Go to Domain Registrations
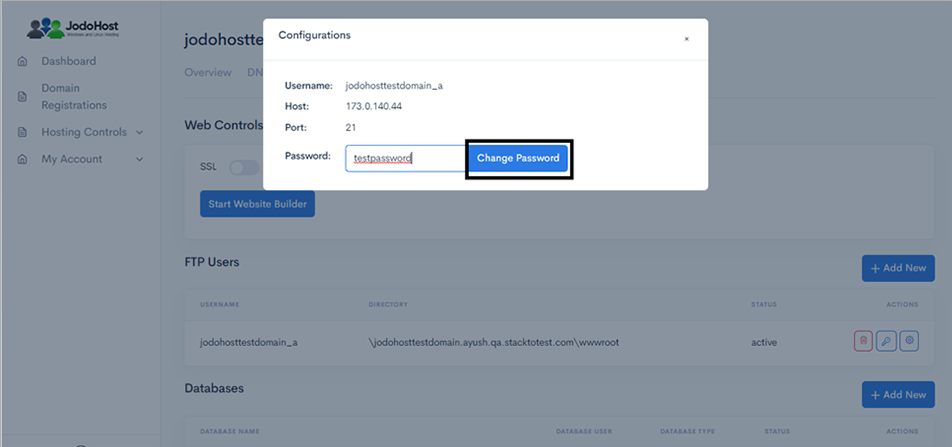 (74, 97)
